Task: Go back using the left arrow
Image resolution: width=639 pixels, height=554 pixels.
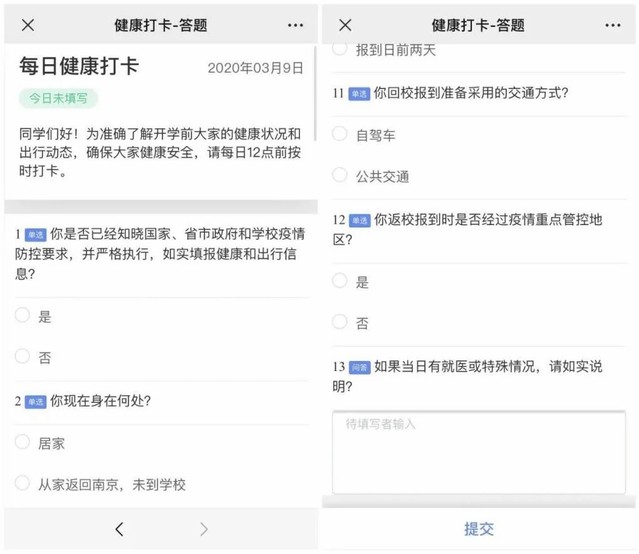Action: [x=119, y=529]
